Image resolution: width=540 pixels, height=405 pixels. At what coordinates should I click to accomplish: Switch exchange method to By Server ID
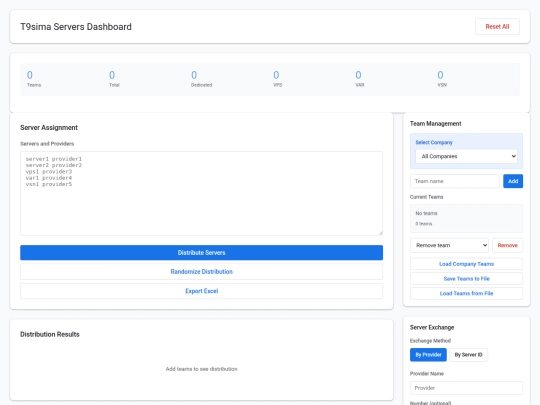click(468, 355)
